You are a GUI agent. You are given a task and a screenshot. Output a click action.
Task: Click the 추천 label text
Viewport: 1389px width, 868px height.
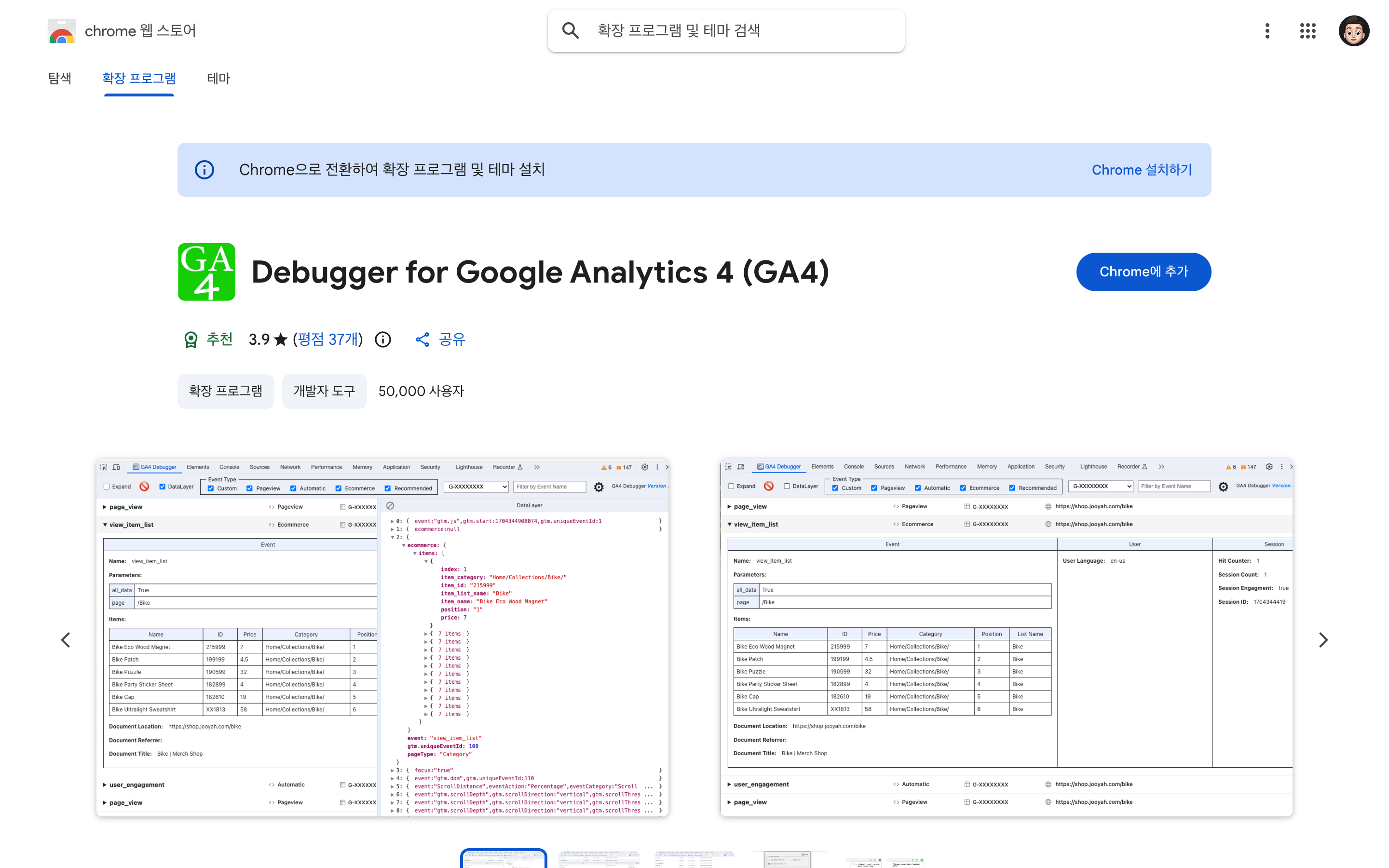(x=219, y=339)
